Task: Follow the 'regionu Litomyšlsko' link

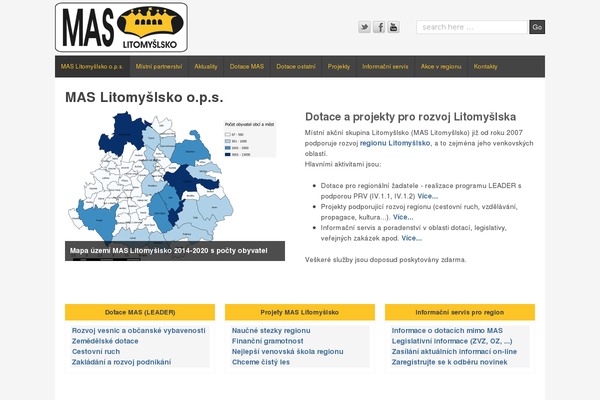Action: (x=395, y=143)
